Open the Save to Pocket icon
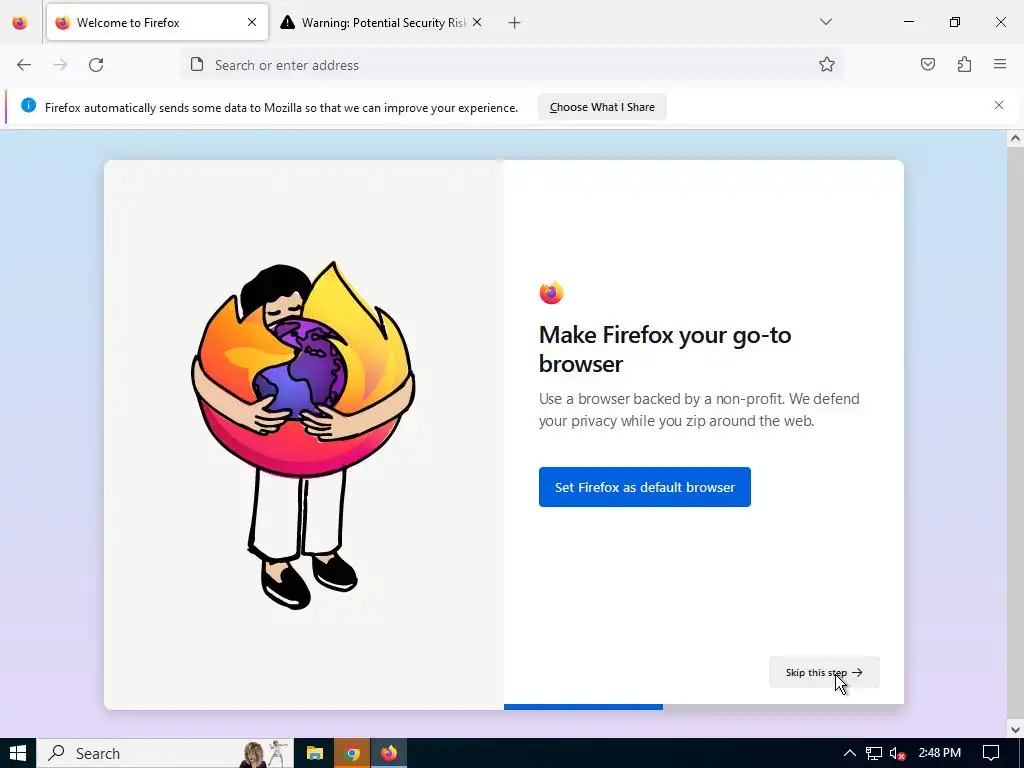The image size is (1024, 768). pyautogui.click(x=928, y=64)
